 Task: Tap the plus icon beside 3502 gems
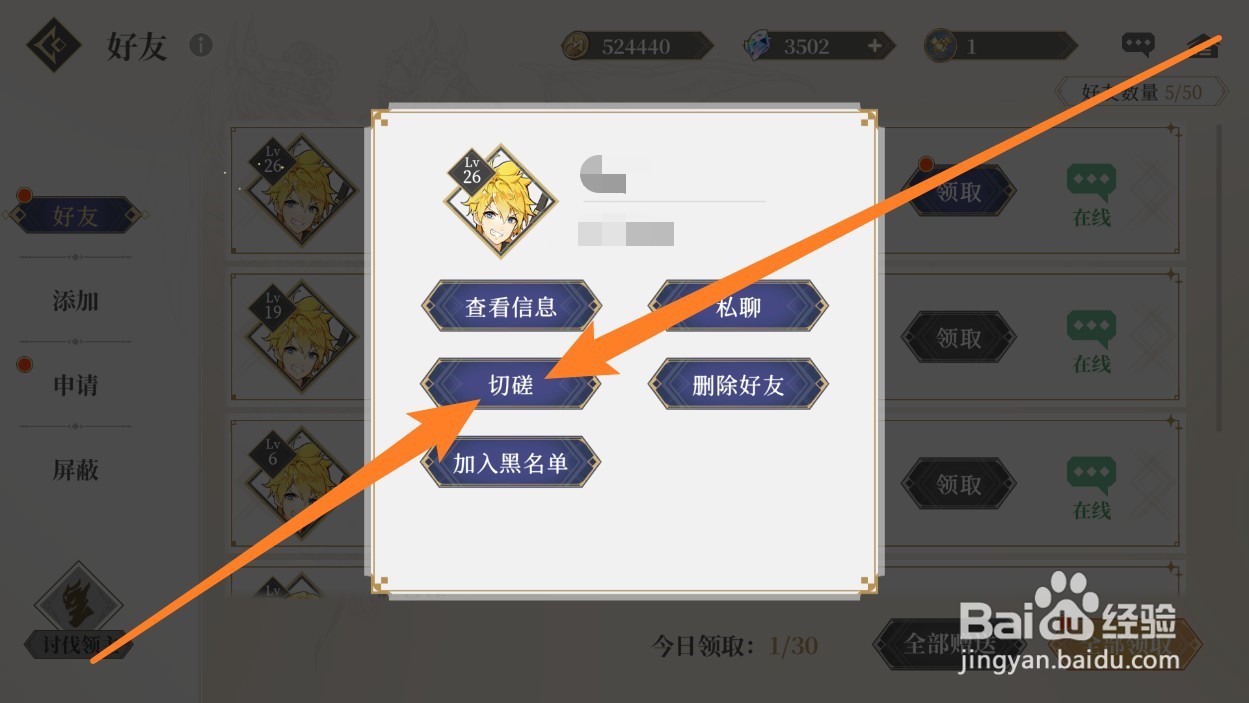click(875, 46)
